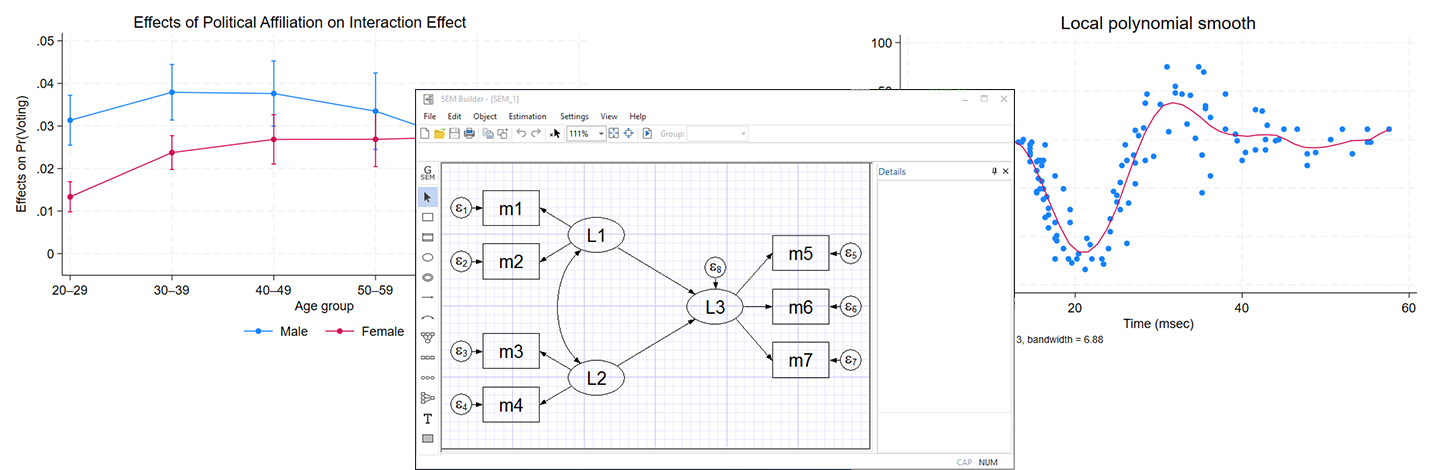Select the L3 latent variable node
The image size is (1430, 470).
(714, 307)
